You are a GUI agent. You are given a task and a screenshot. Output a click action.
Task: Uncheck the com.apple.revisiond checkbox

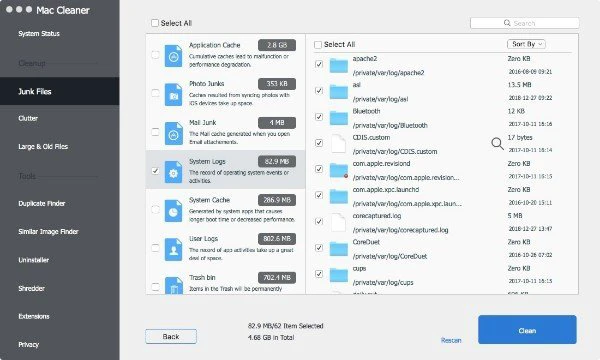(319, 169)
